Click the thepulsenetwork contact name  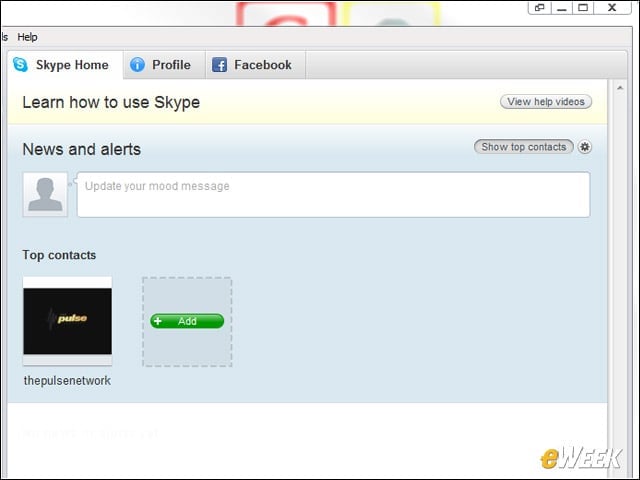click(67, 381)
